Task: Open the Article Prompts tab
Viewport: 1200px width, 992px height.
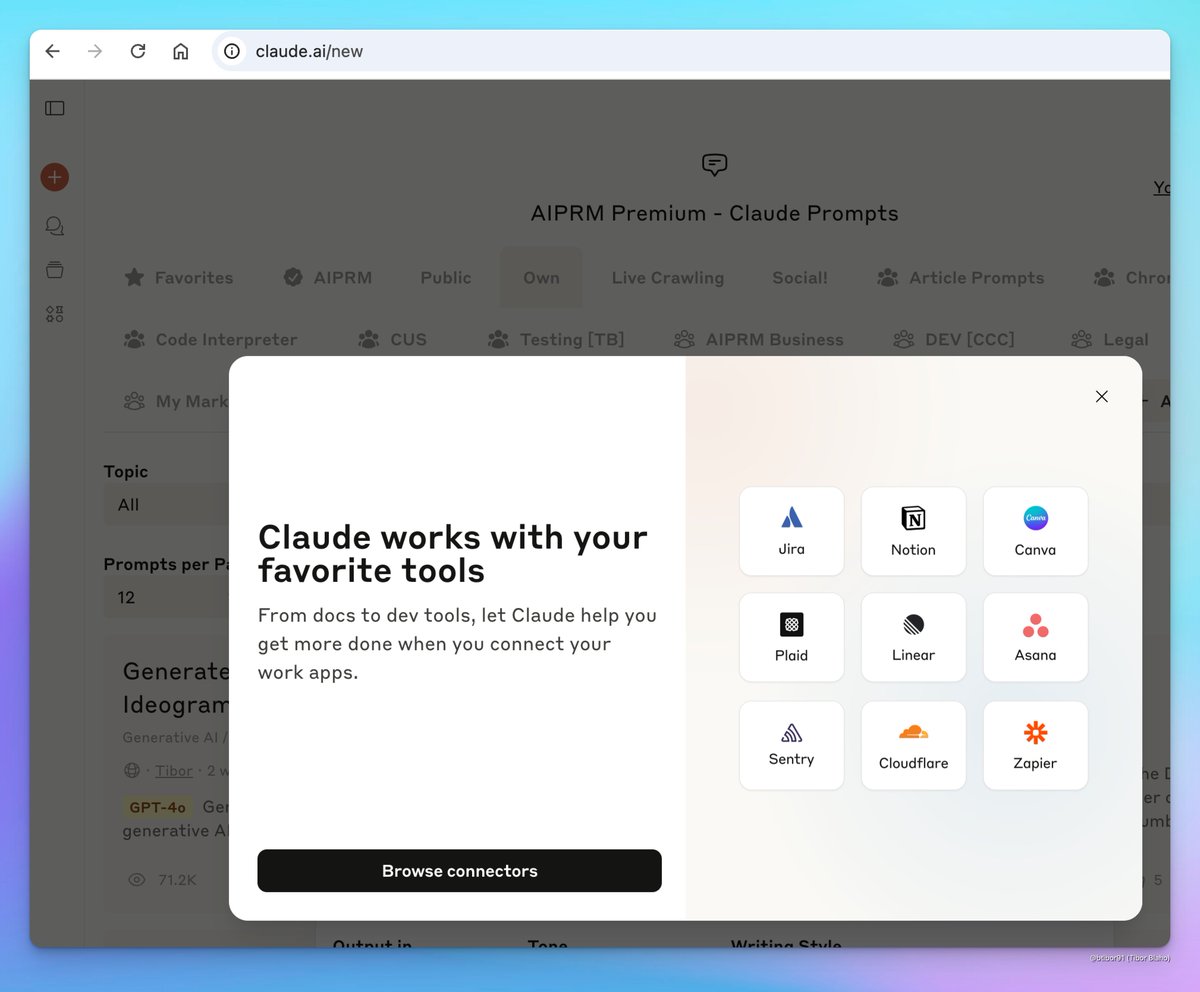Action: 960,278
